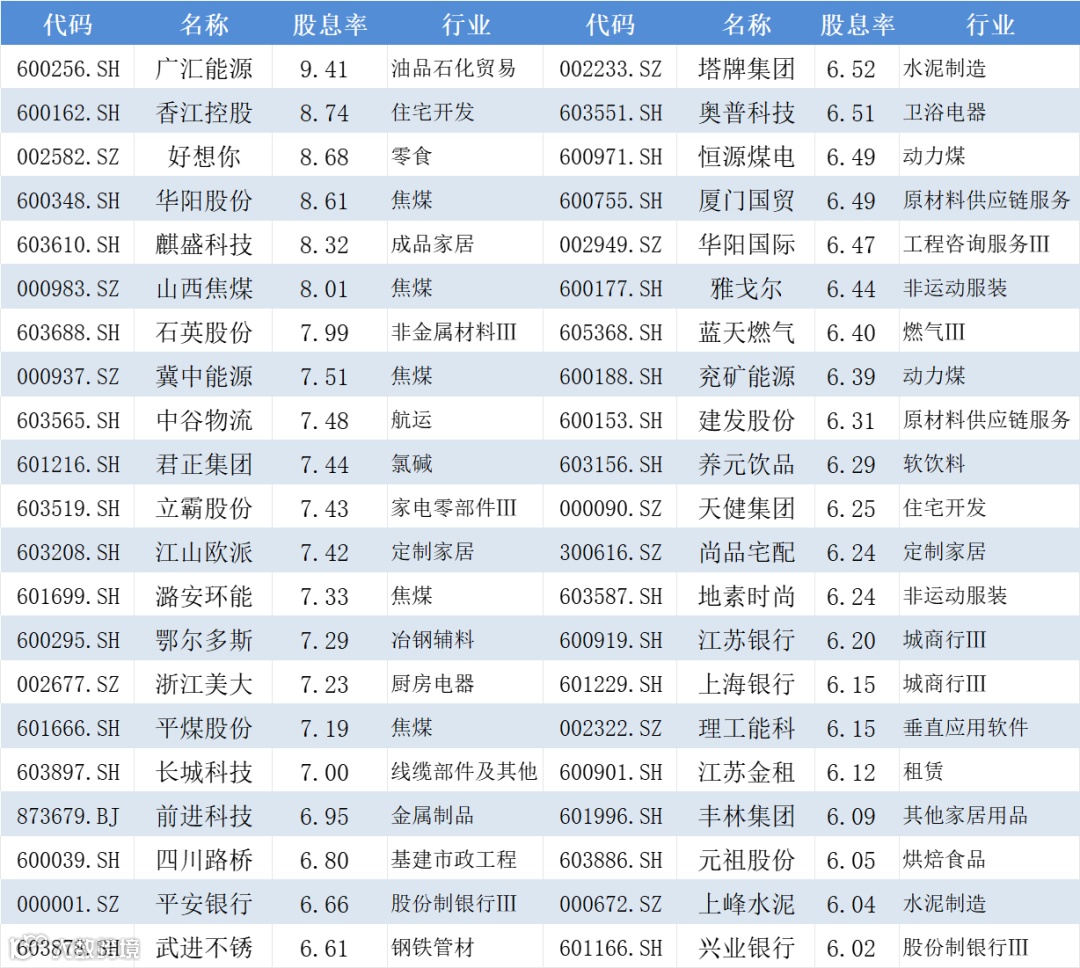The height and width of the screenshot is (968, 1080).
Task: Click stock code 873679.BJ
Action: (x=68, y=816)
